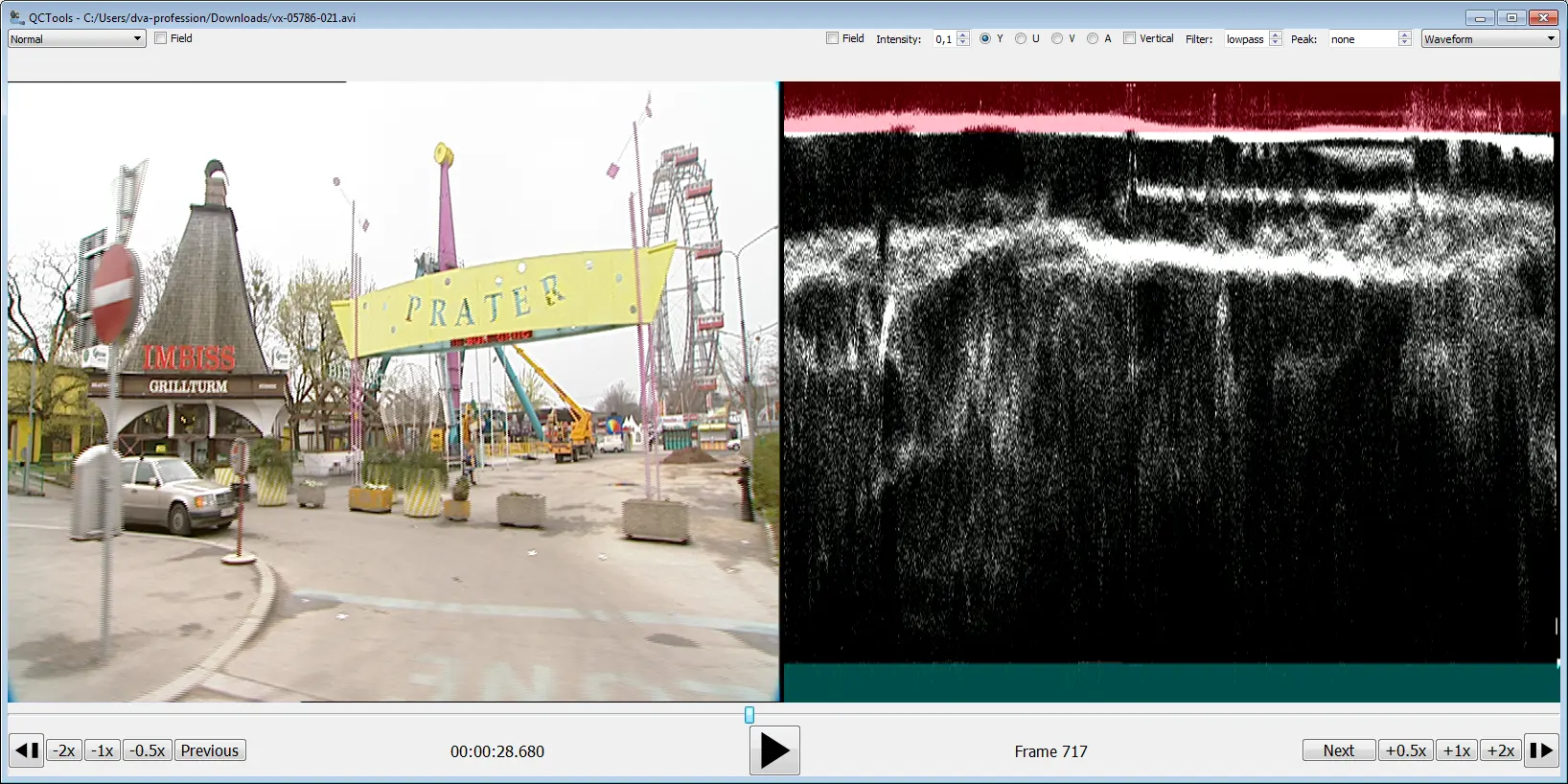This screenshot has width=1568, height=784.
Task: Click the Filter lowpass spinner arrows
Action: [x=1275, y=38]
